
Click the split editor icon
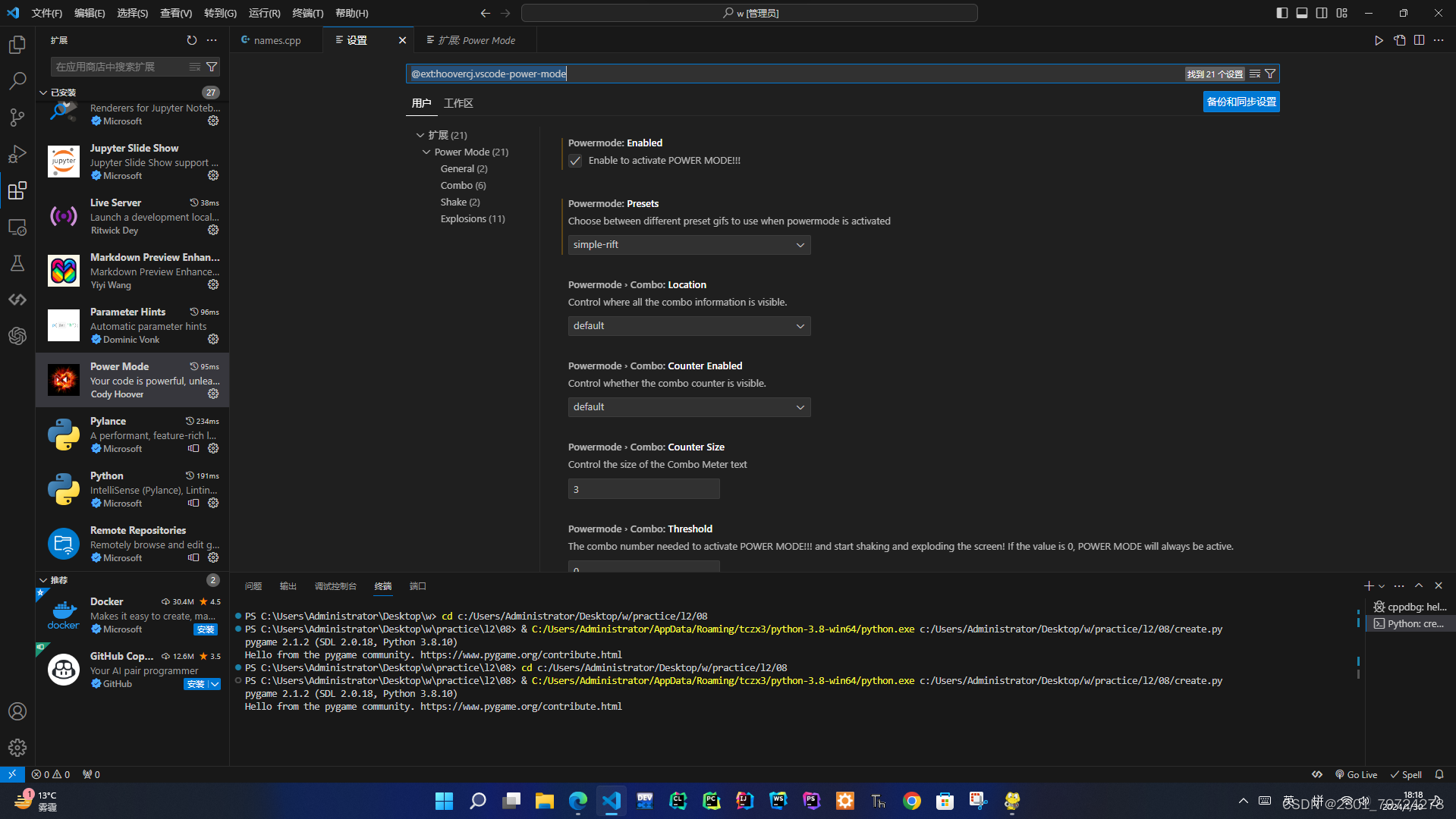pyautogui.click(x=1420, y=40)
